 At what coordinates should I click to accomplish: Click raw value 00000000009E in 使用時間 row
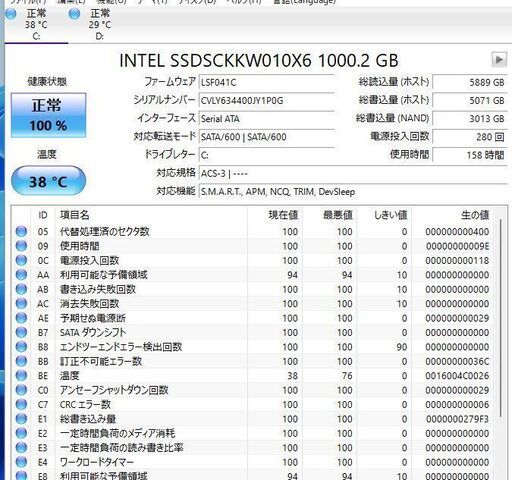457,246
